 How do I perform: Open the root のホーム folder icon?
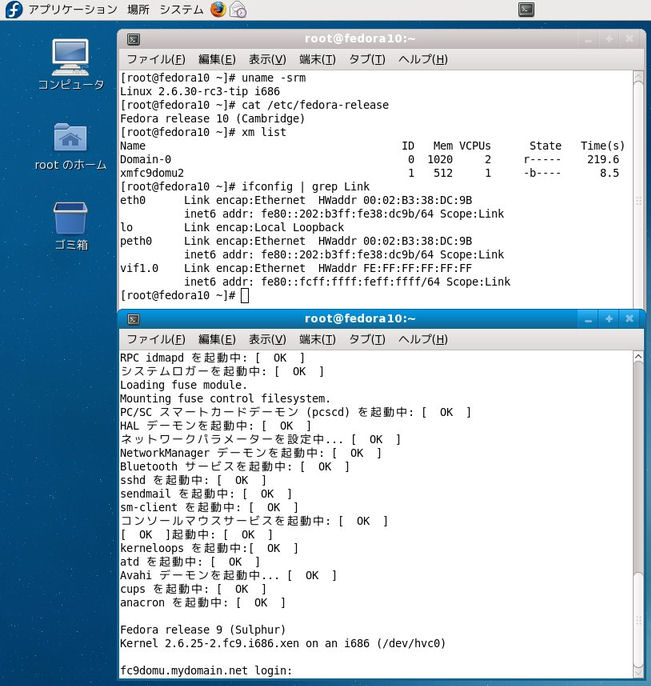pyautogui.click(x=71, y=147)
